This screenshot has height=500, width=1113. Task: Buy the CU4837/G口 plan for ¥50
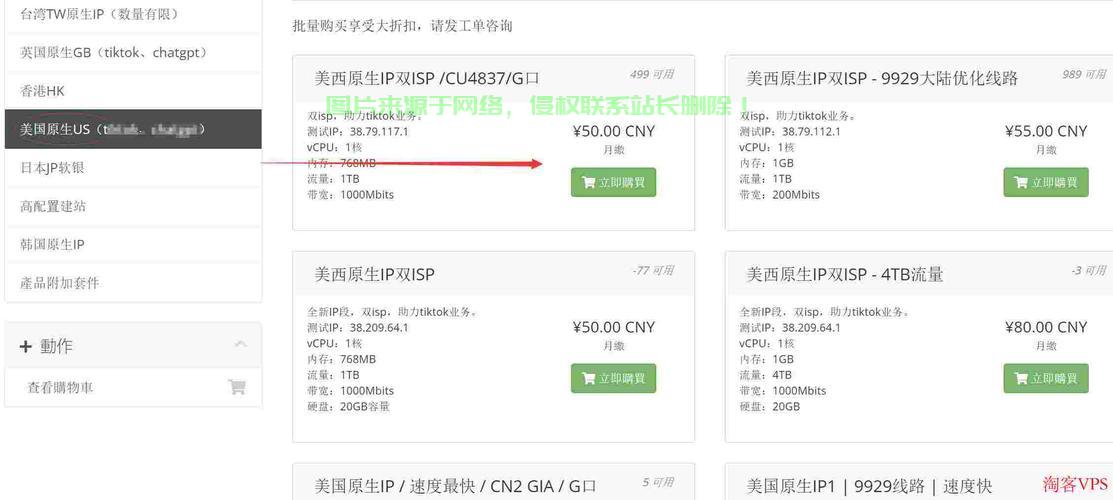click(613, 183)
